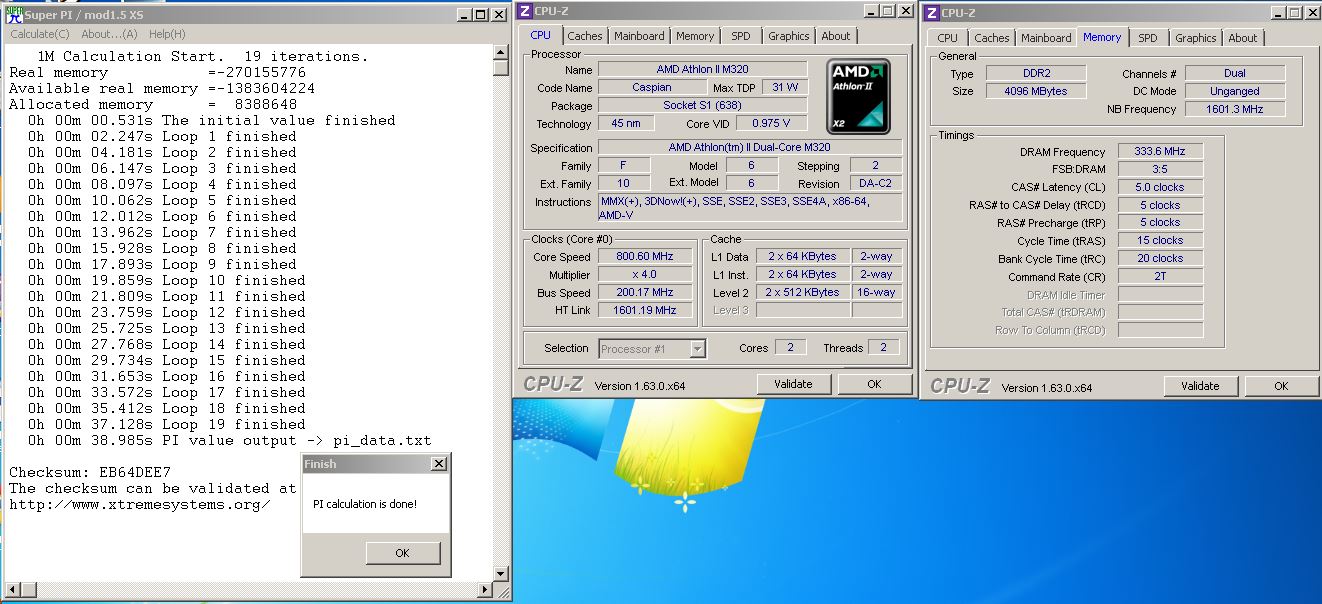
Task: Click Validate in Memory tab window
Action: tap(1200, 386)
